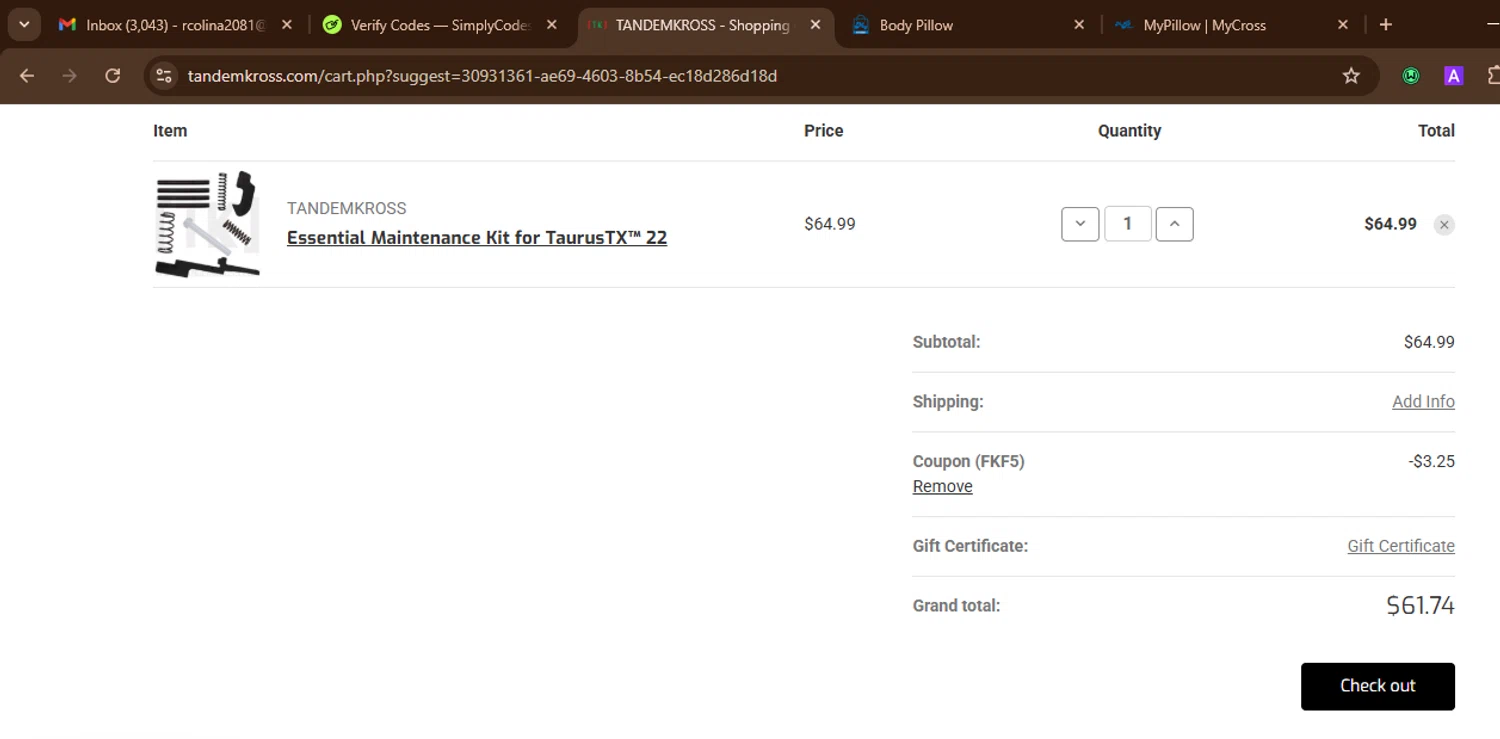The image size is (1500, 739).
Task: Click Add Info for shipping
Action: [x=1423, y=402]
